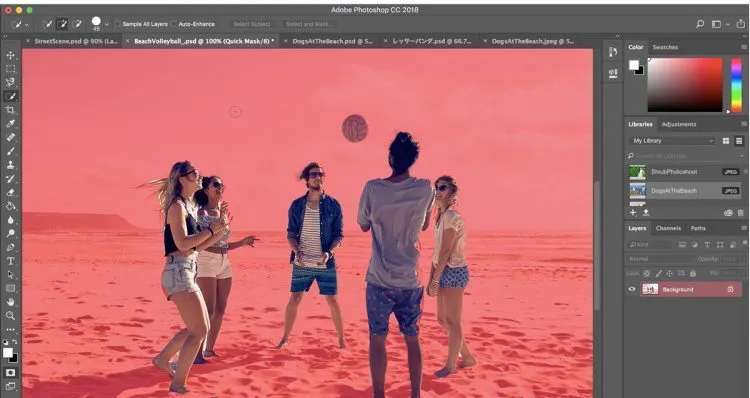Select the Move tool

point(11,55)
